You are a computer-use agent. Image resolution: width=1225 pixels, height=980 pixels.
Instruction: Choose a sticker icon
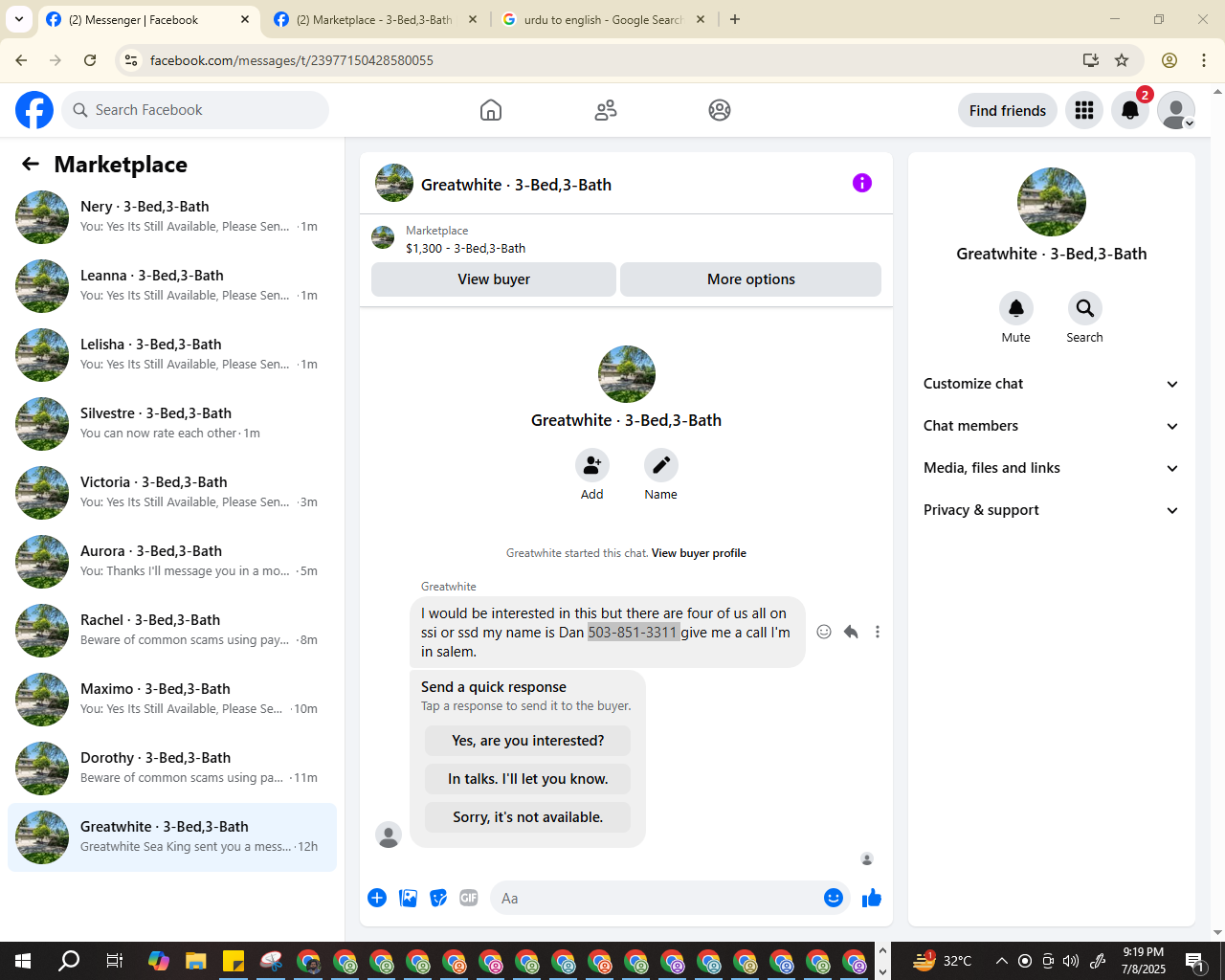(438, 898)
